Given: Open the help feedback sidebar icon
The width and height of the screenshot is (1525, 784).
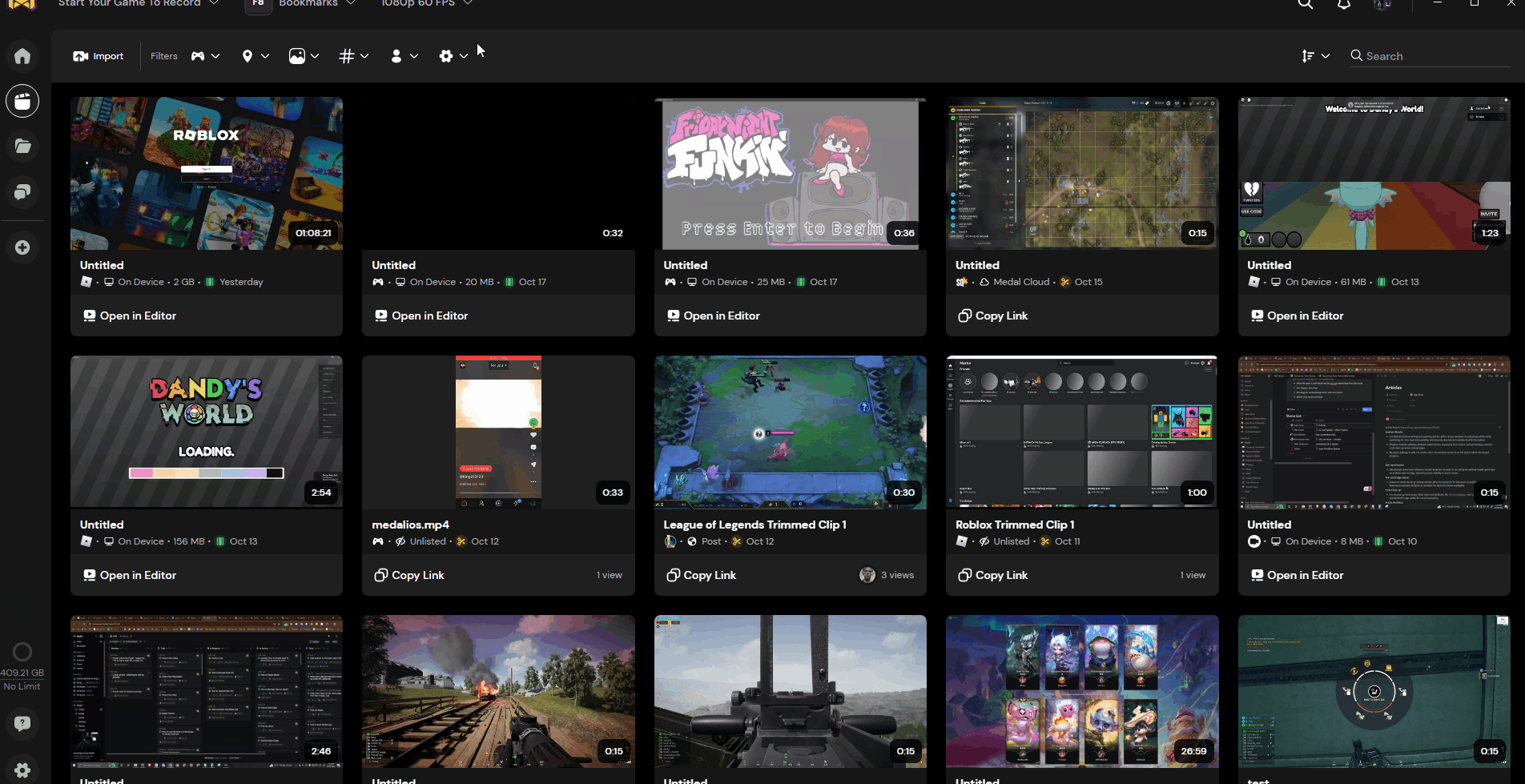Looking at the screenshot, I should point(22,724).
